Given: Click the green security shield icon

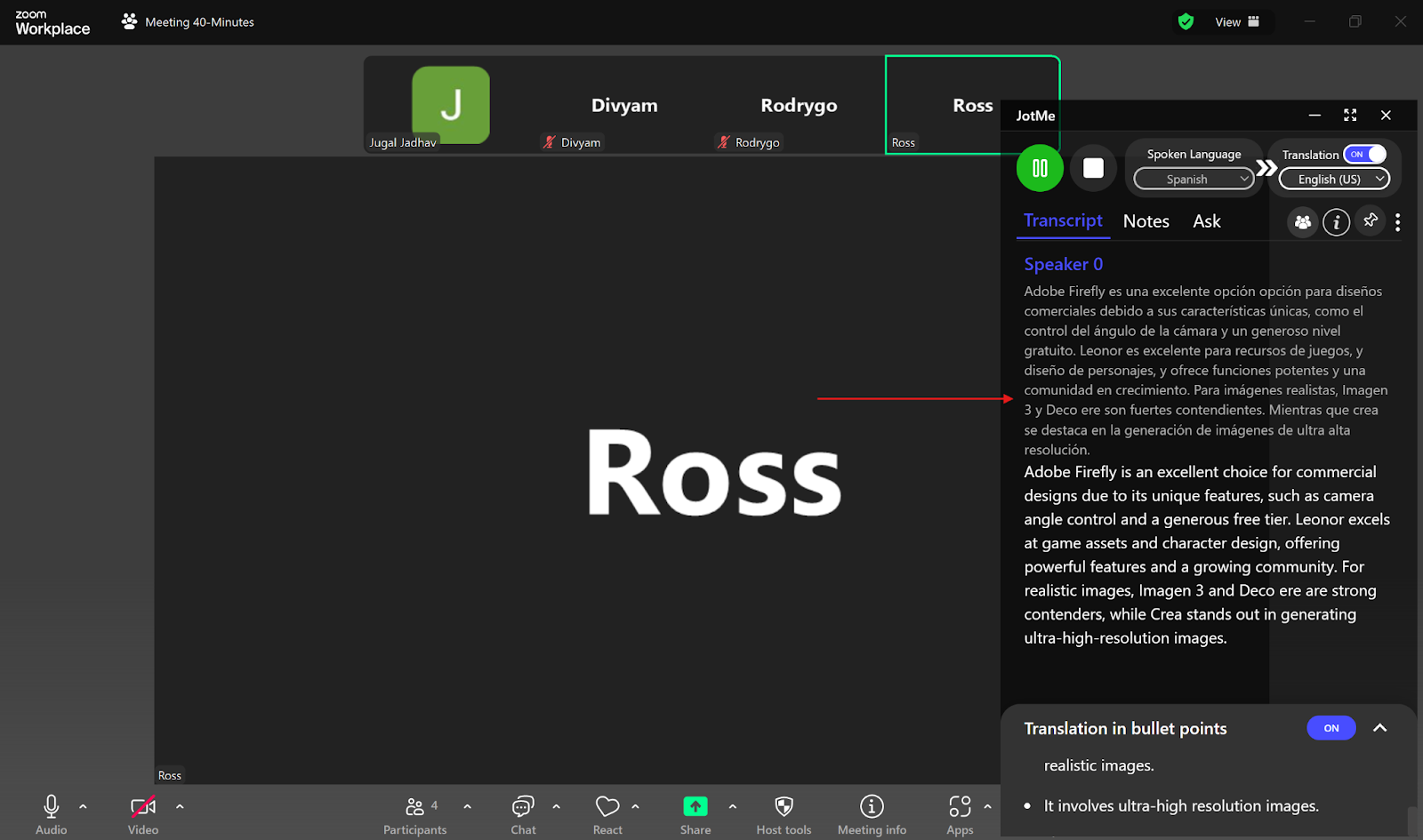Looking at the screenshot, I should click(x=1186, y=21).
